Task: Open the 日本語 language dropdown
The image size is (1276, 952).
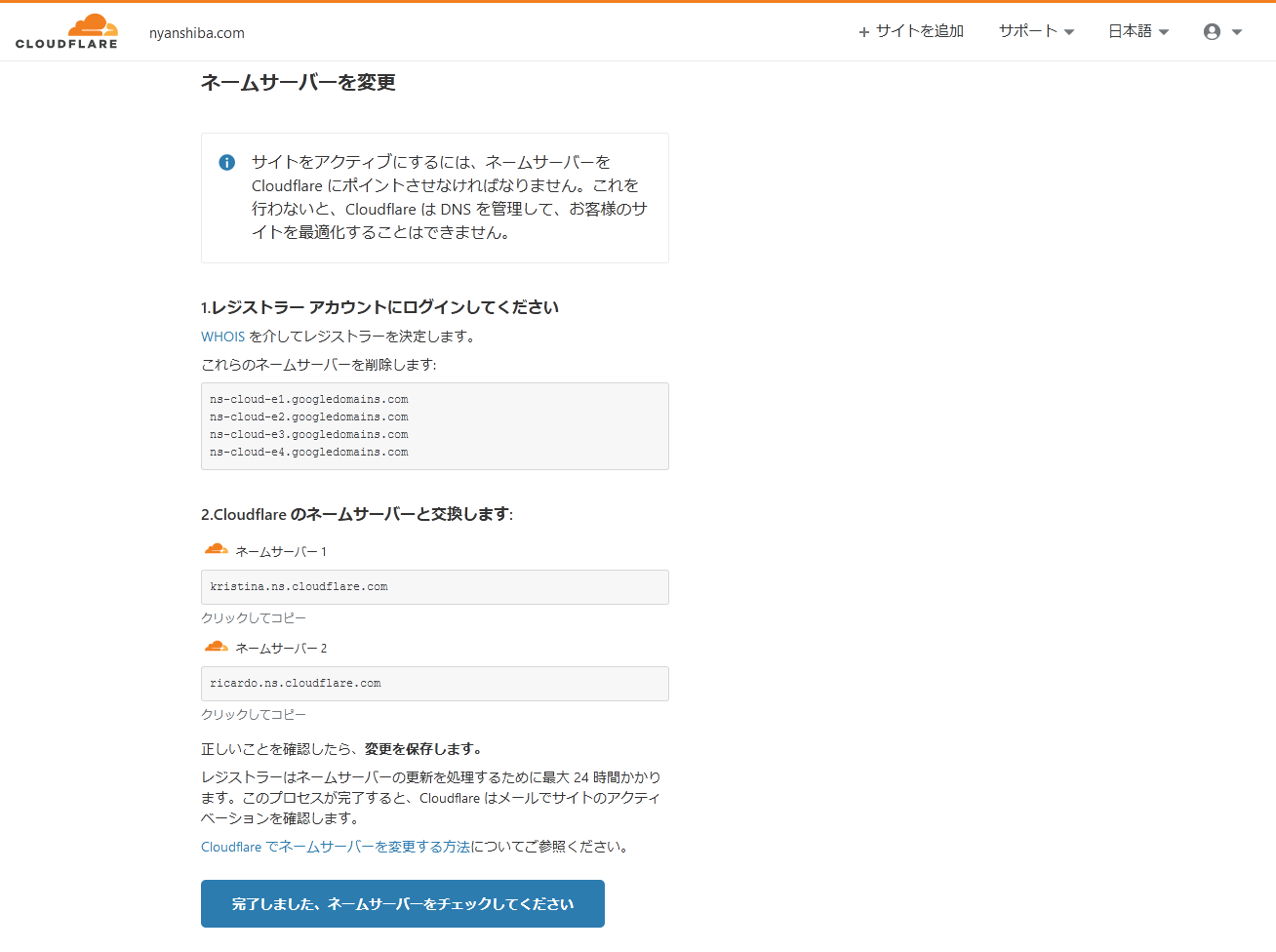Action: (1137, 31)
